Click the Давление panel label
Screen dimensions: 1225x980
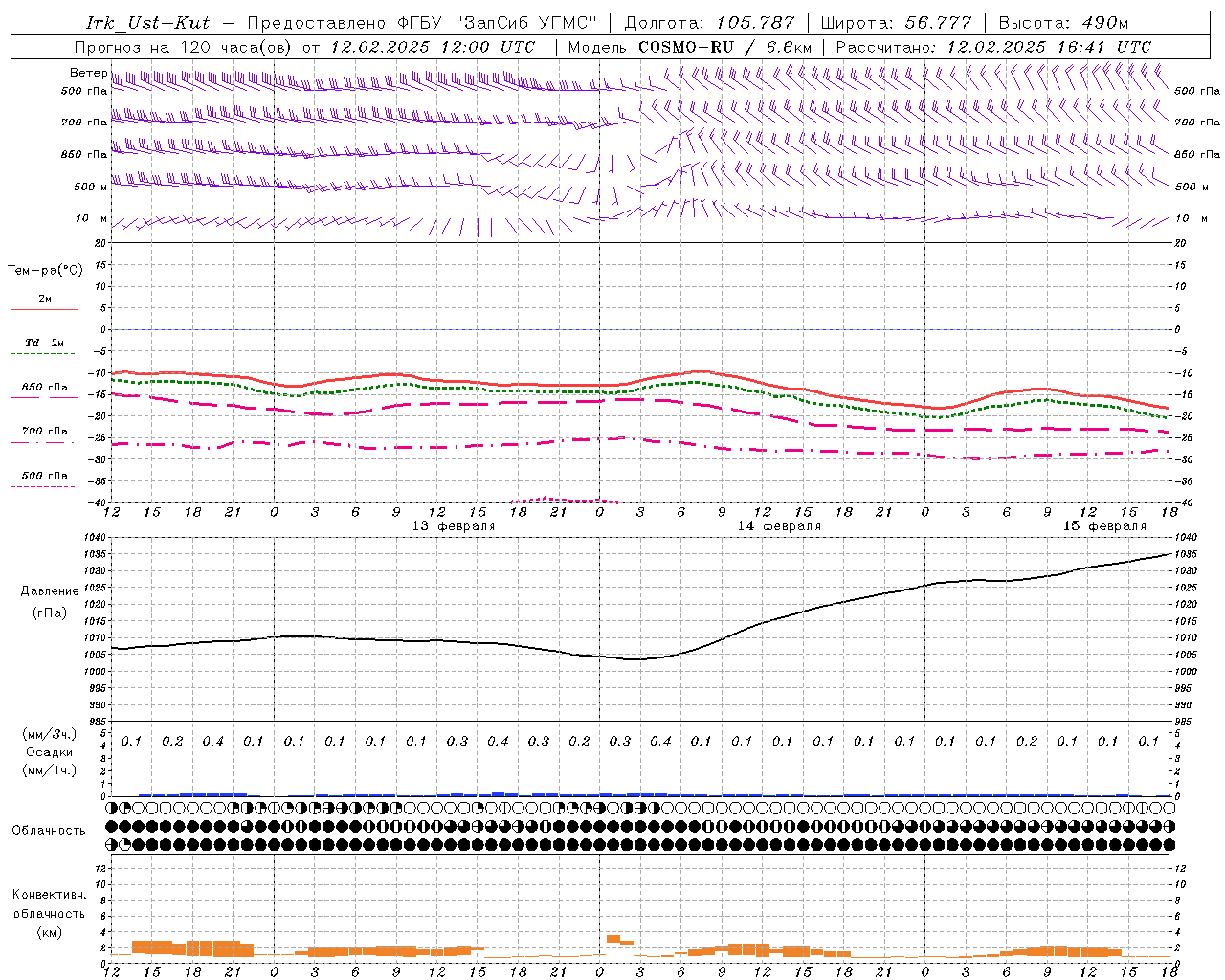pos(50,591)
